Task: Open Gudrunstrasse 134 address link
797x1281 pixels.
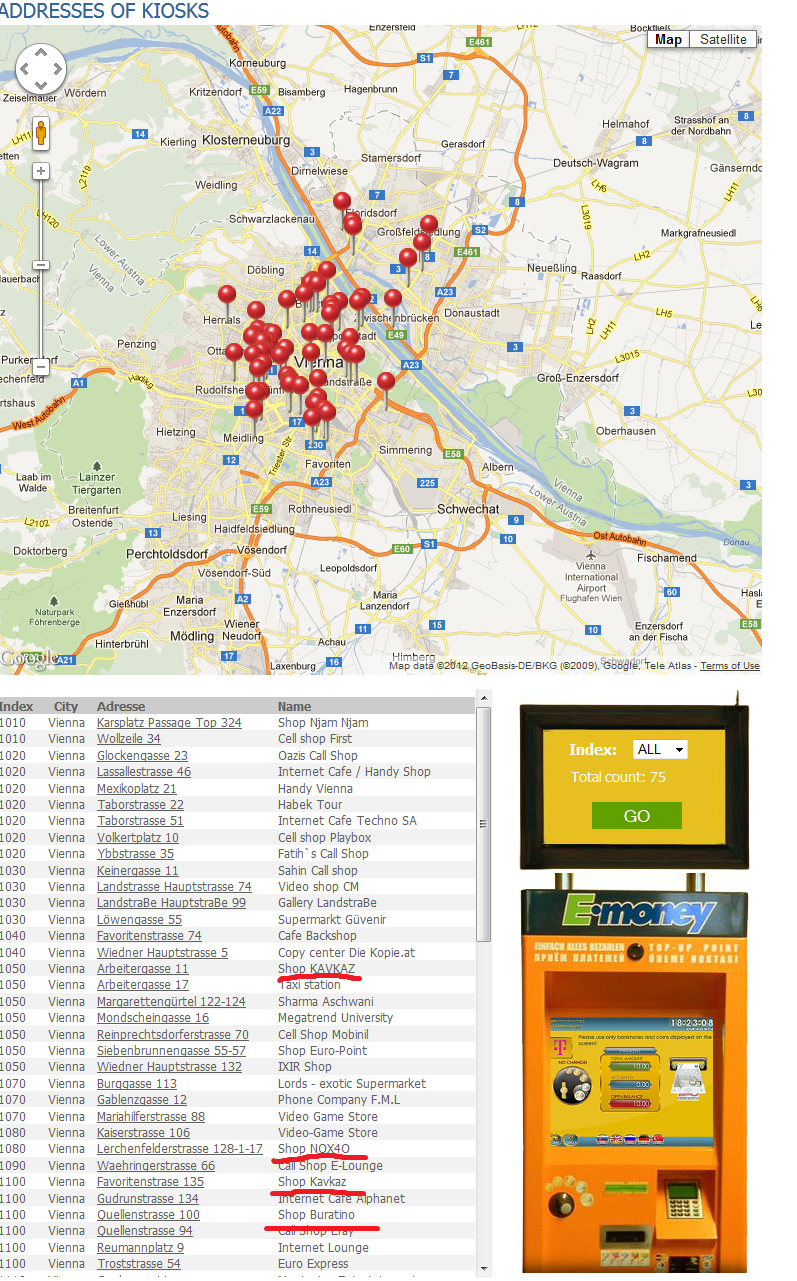Action: (148, 1199)
